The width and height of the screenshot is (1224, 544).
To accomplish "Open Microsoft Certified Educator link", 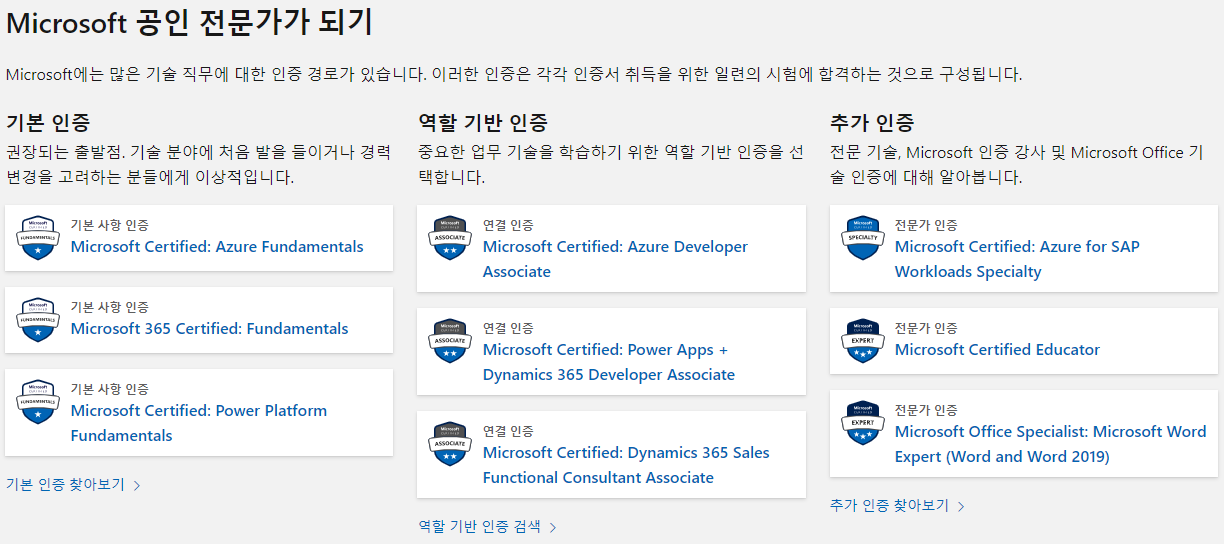I will coord(997,350).
